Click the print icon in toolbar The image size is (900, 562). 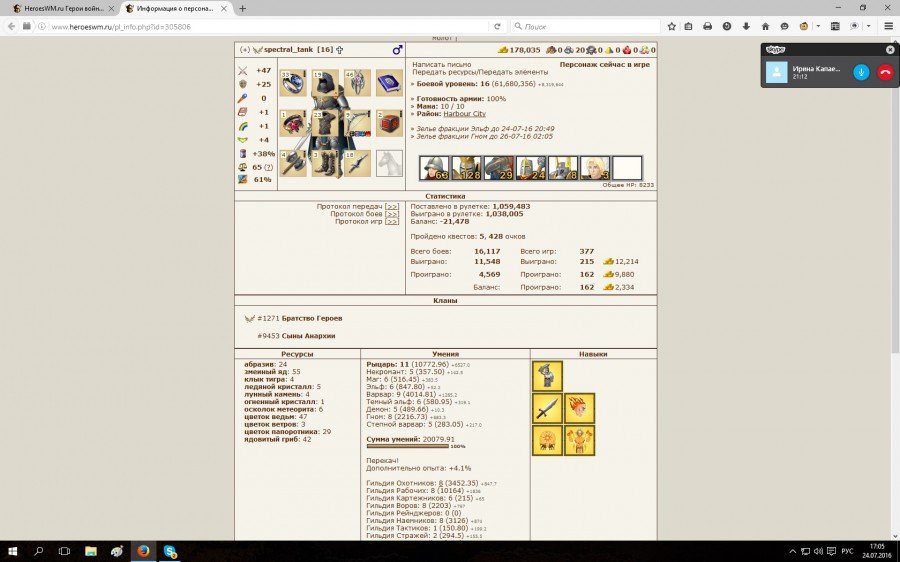[x=707, y=26]
